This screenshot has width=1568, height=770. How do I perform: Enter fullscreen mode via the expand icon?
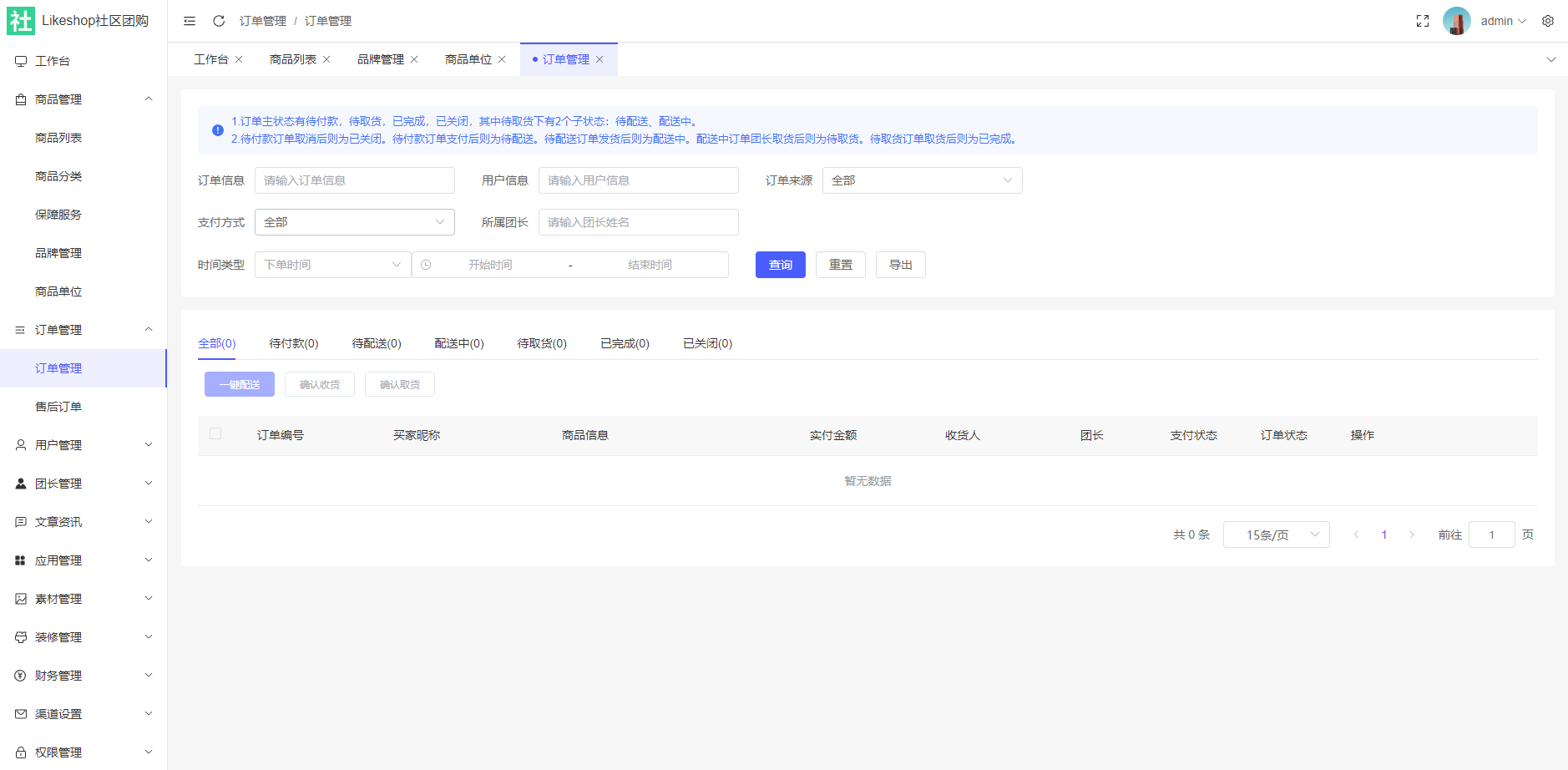[x=1423, y=21]
